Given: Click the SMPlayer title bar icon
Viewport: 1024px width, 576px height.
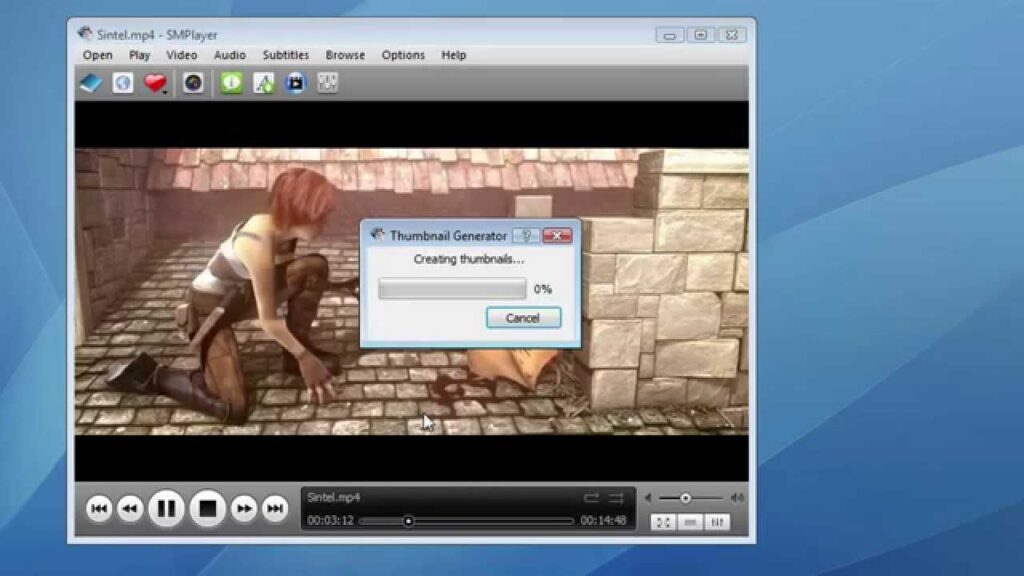Looking at the screenshot, I should coord(85,33).
